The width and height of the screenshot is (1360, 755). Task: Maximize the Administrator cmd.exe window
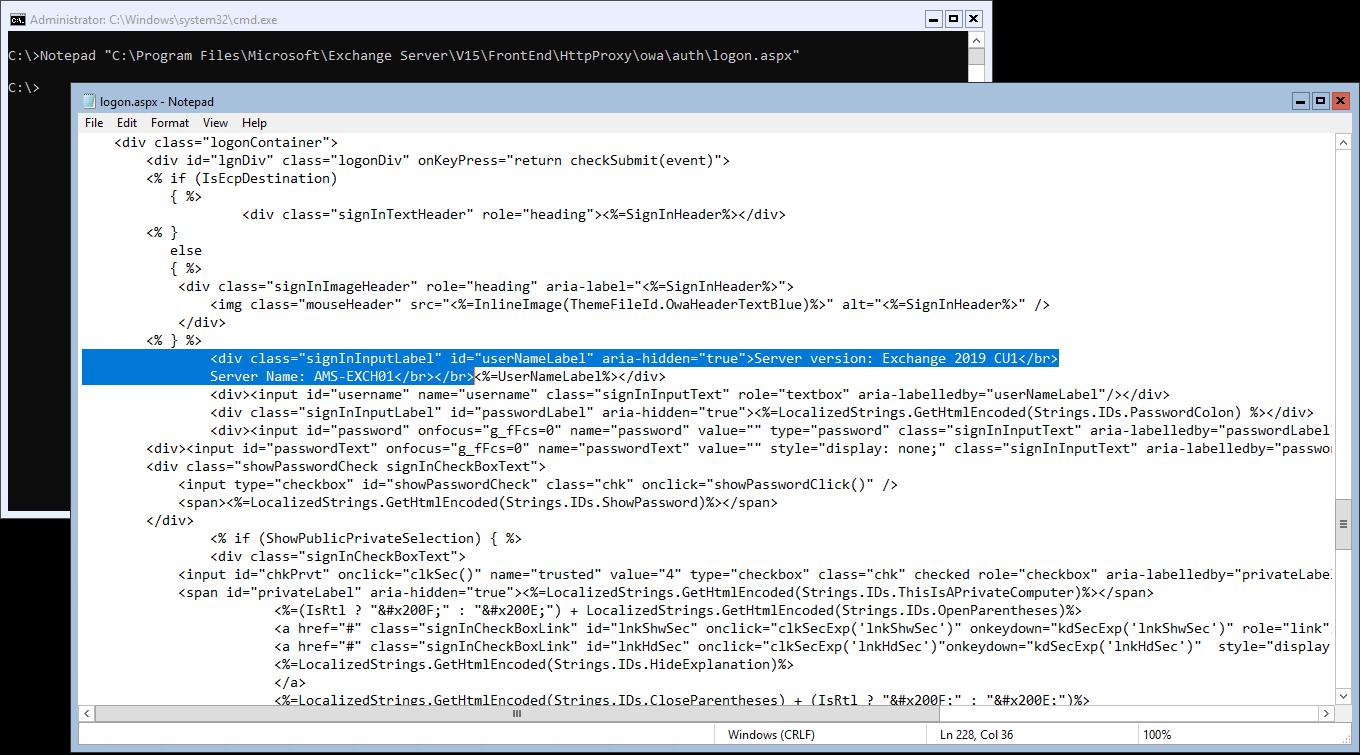tap(953, 19)
